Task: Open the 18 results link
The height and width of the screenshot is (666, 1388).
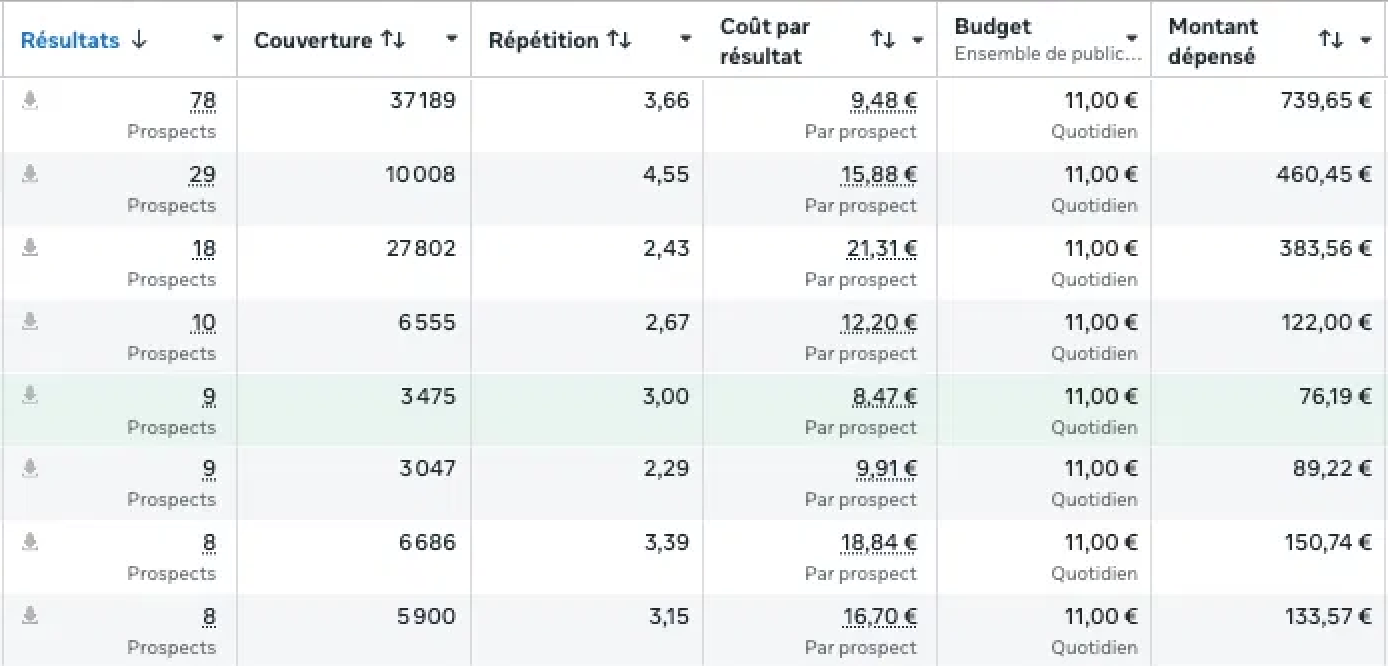Action: tap(202, 249)
